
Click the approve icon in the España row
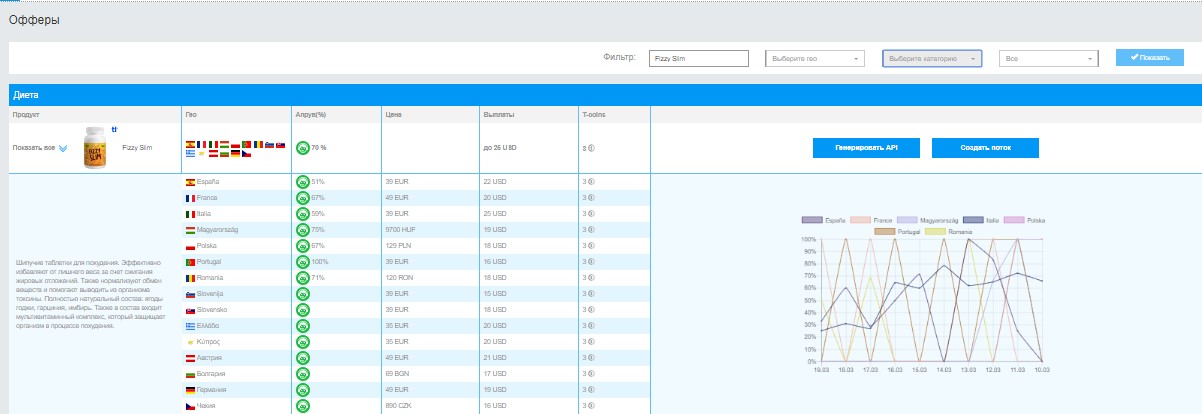(302, 182)
